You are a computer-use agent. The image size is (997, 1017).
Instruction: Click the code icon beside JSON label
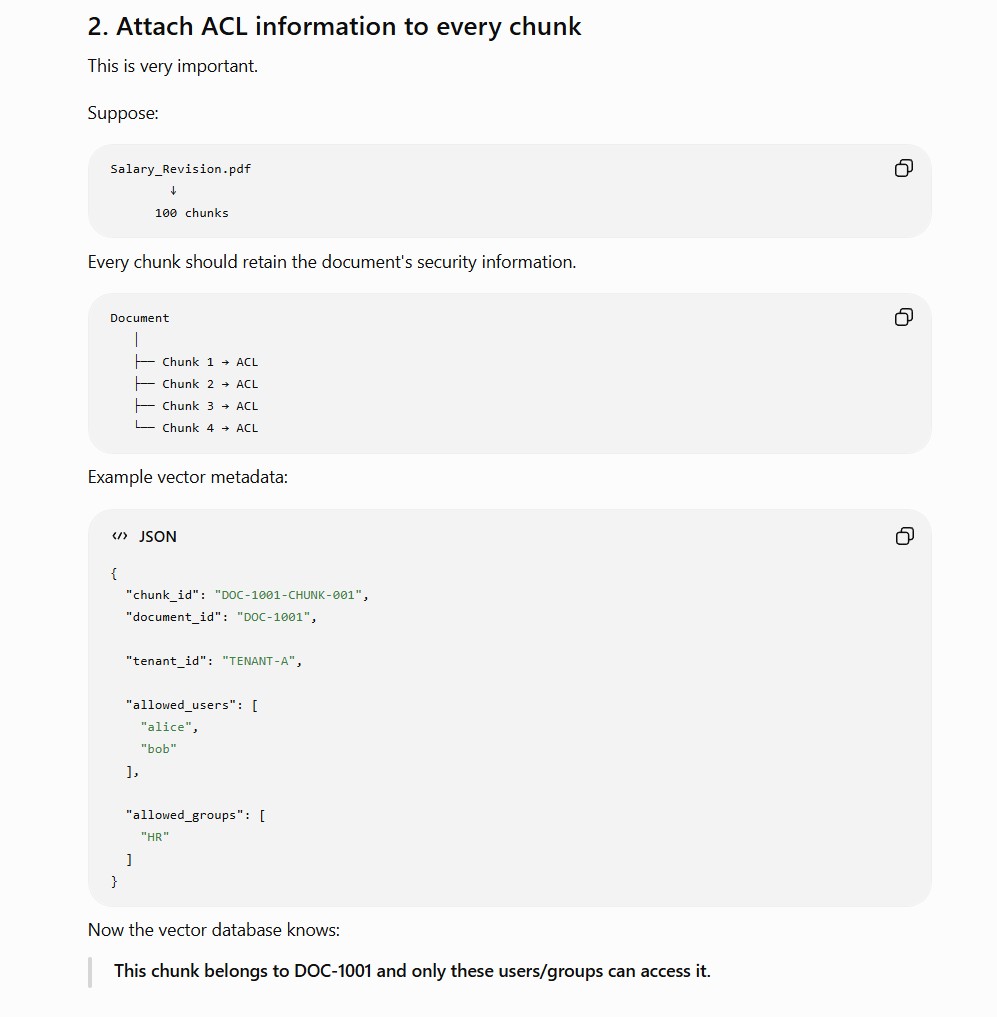coord(119,536)
